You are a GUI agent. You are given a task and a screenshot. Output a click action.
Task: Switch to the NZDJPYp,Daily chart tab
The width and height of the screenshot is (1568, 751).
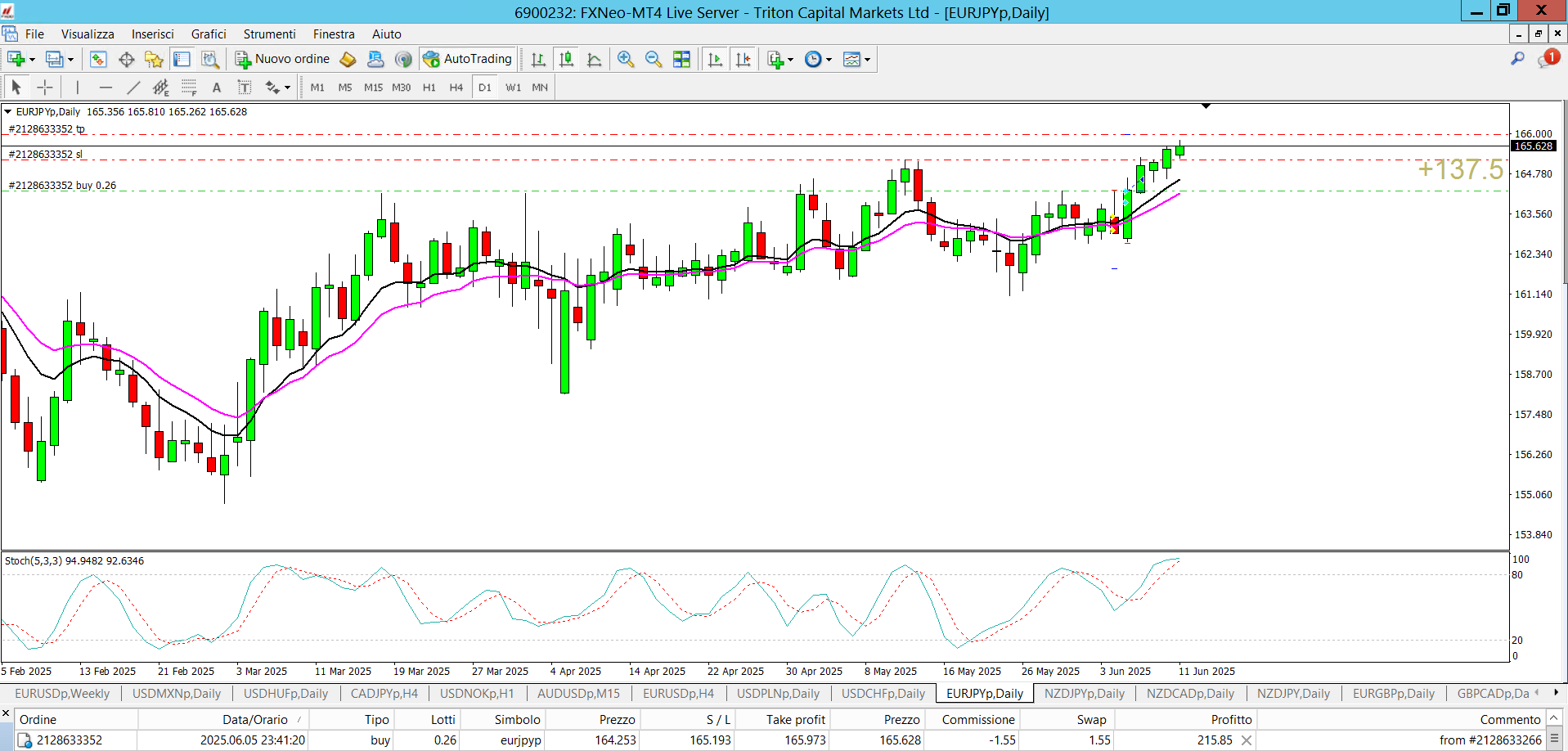[1084, 693]
